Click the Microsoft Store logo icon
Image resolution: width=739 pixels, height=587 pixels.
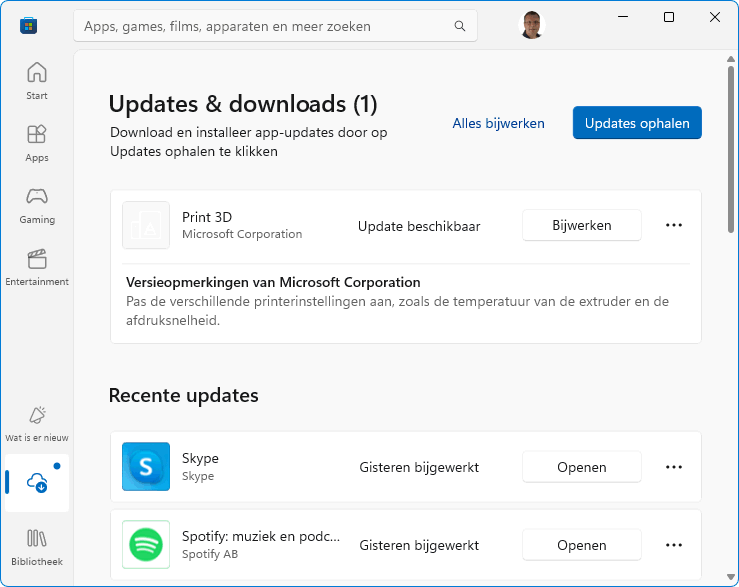tap(28, 25)
